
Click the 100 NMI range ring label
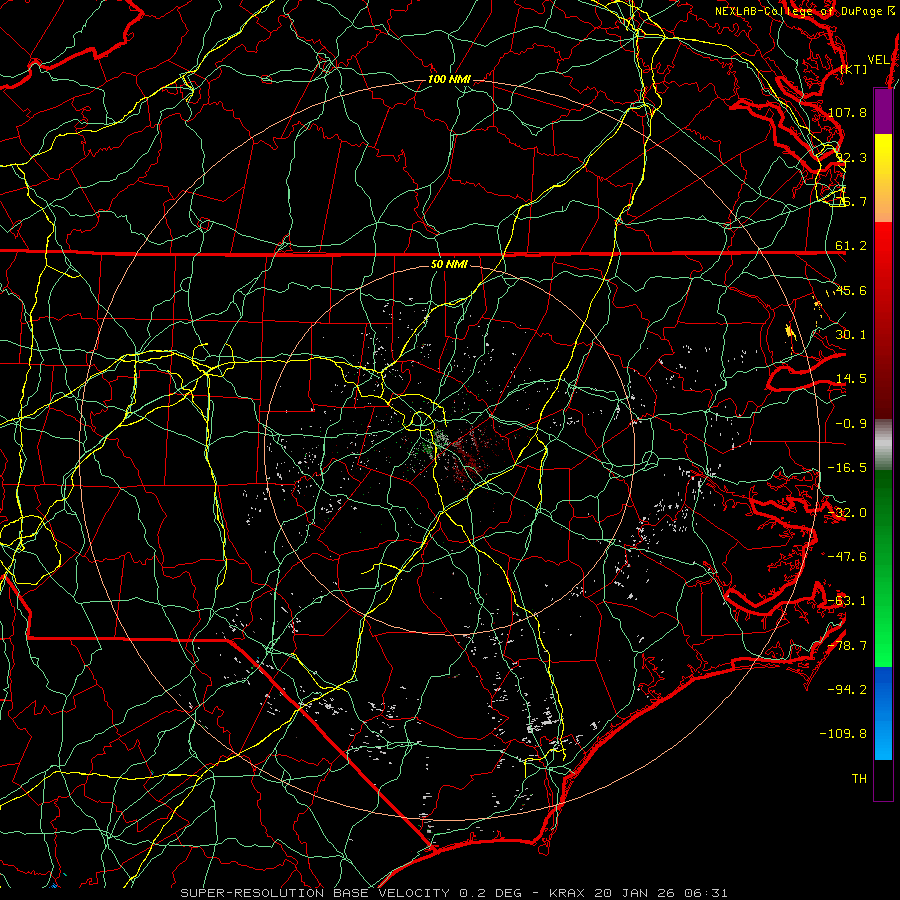(x=449, y=79)
